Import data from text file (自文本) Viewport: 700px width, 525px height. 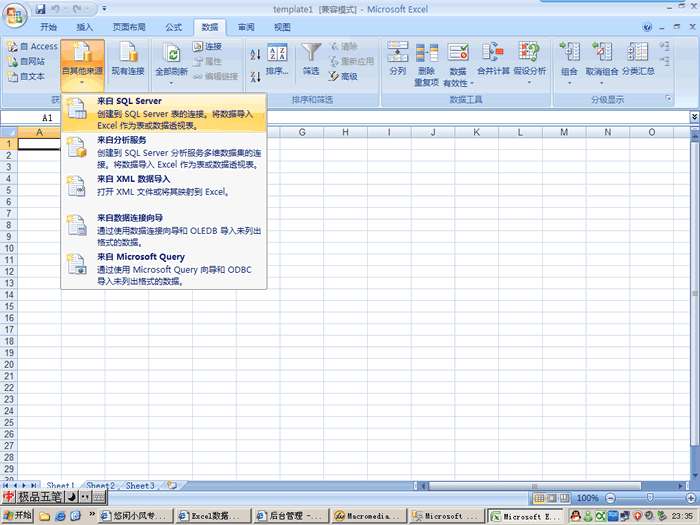[x=26, y=76]
